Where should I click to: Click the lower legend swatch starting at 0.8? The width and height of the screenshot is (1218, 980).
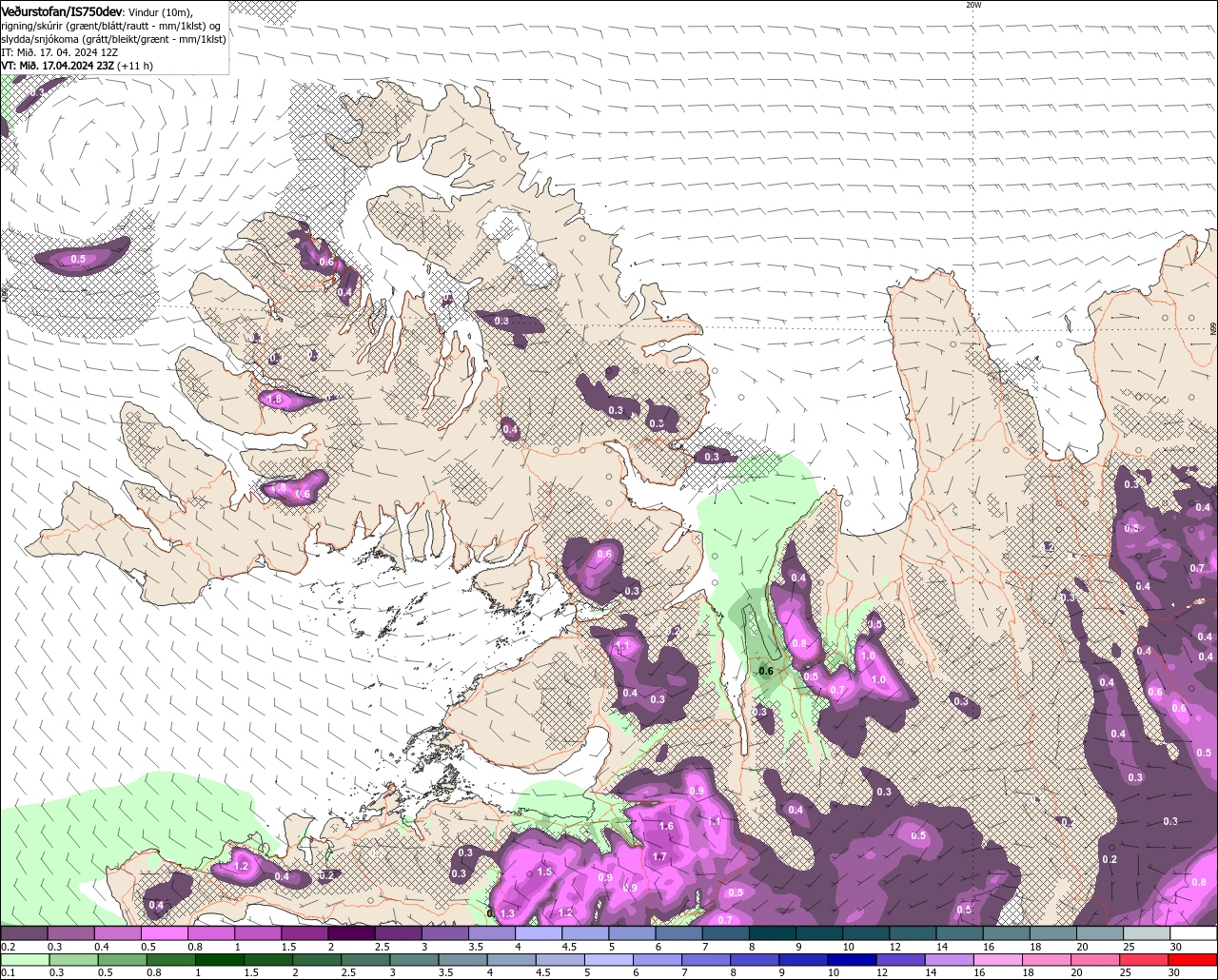click(x=172, y=960)
